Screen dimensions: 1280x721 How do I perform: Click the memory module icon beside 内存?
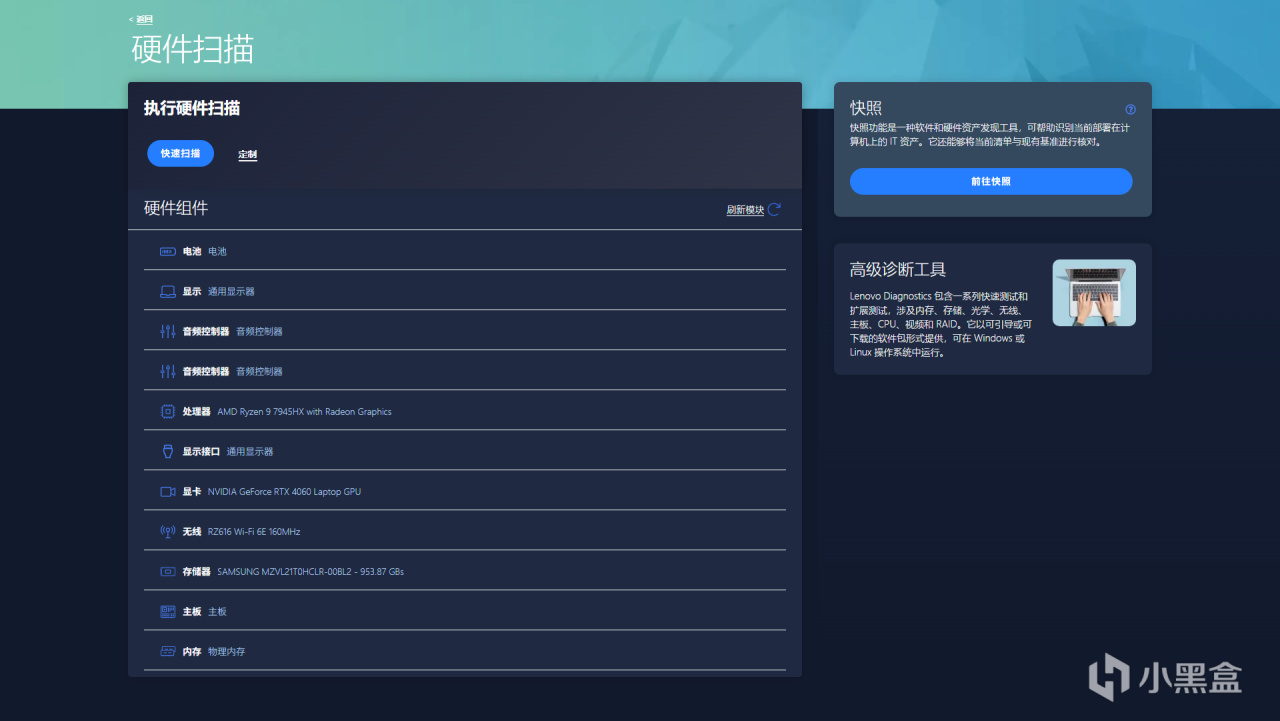coord(168,651)
